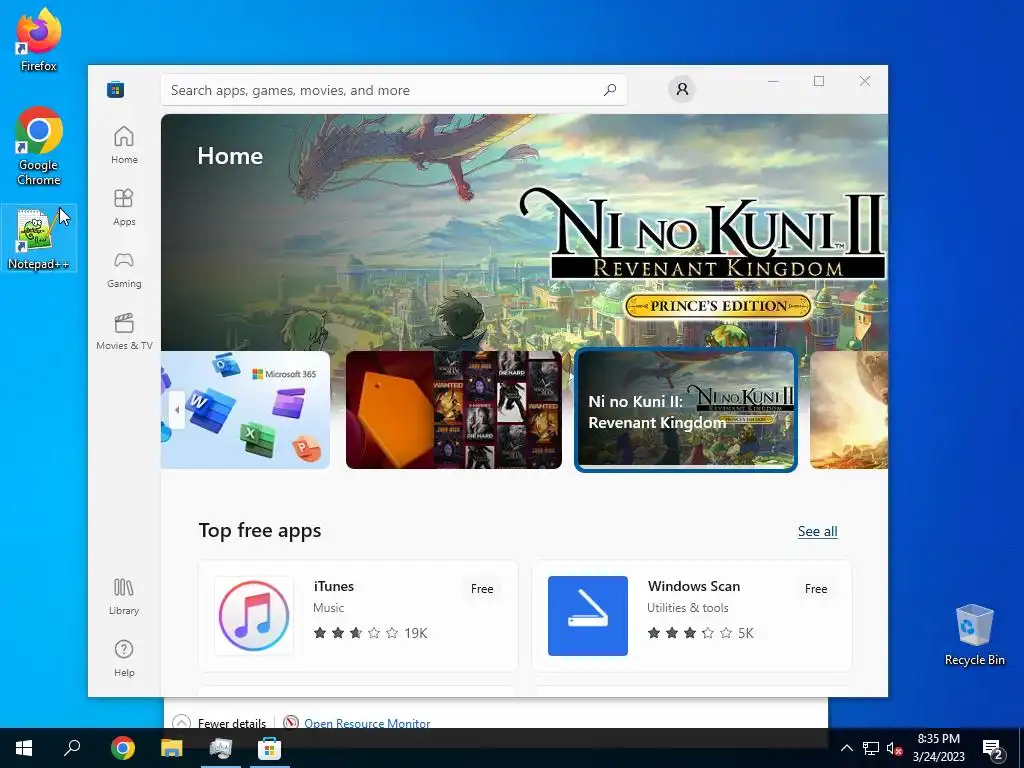Go to the previous carousel slide arrow
1024x768 pixels.
177,410
